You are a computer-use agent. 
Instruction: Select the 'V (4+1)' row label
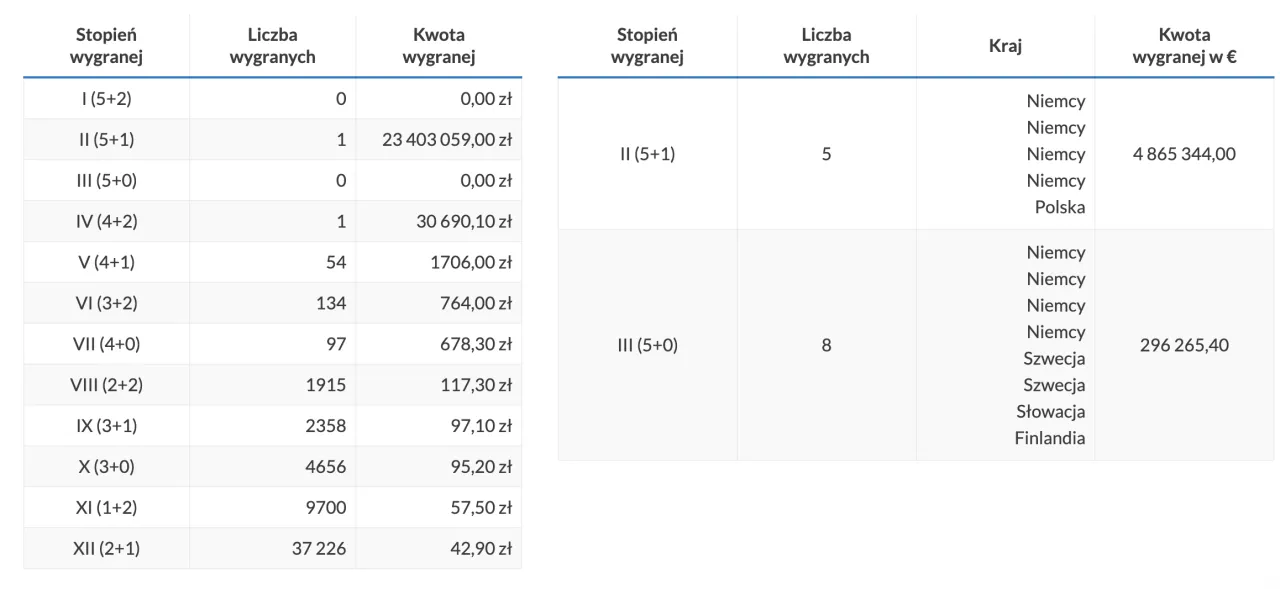click(x=106, y=263)
